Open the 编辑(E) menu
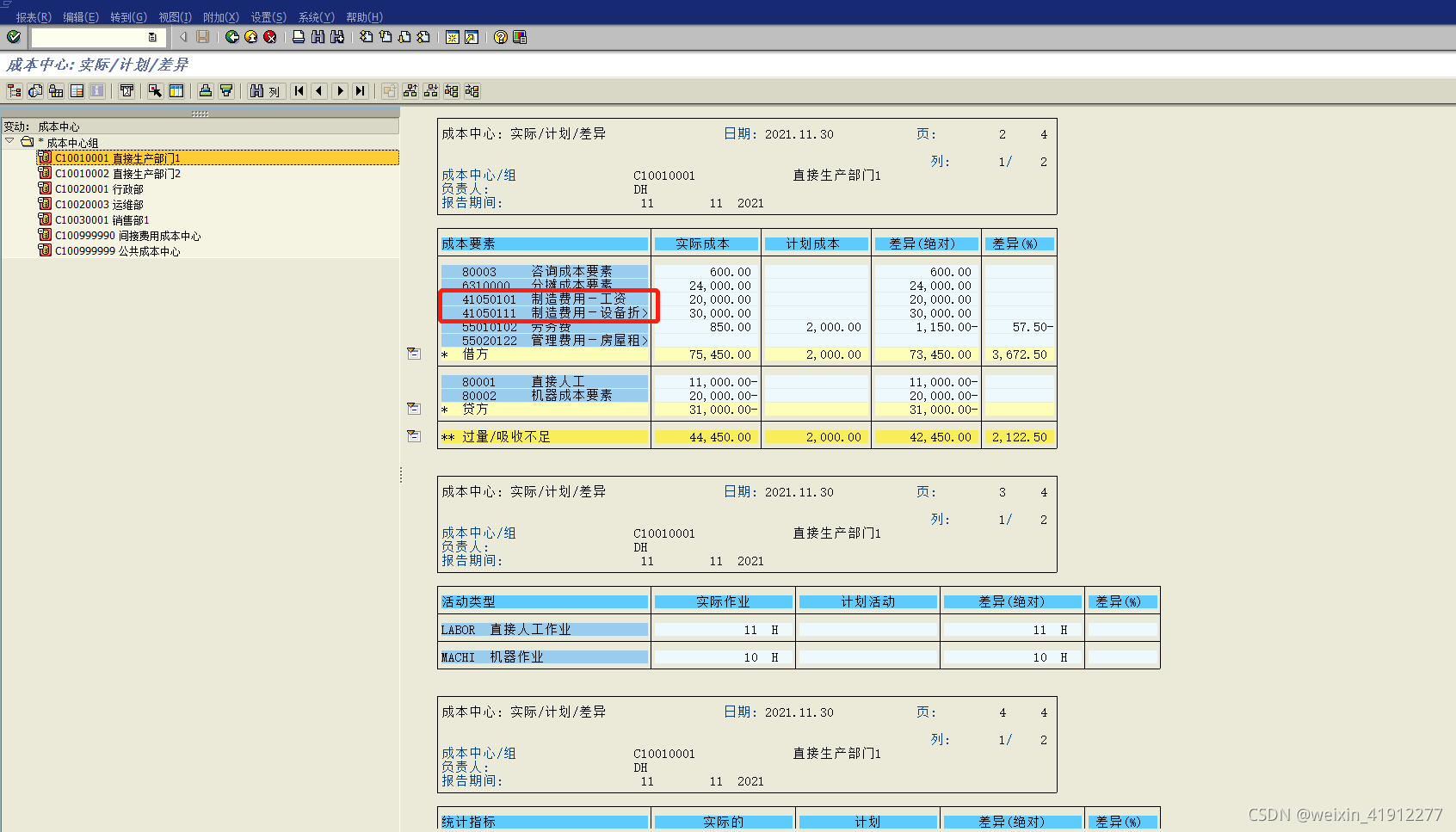 point(81,17)
